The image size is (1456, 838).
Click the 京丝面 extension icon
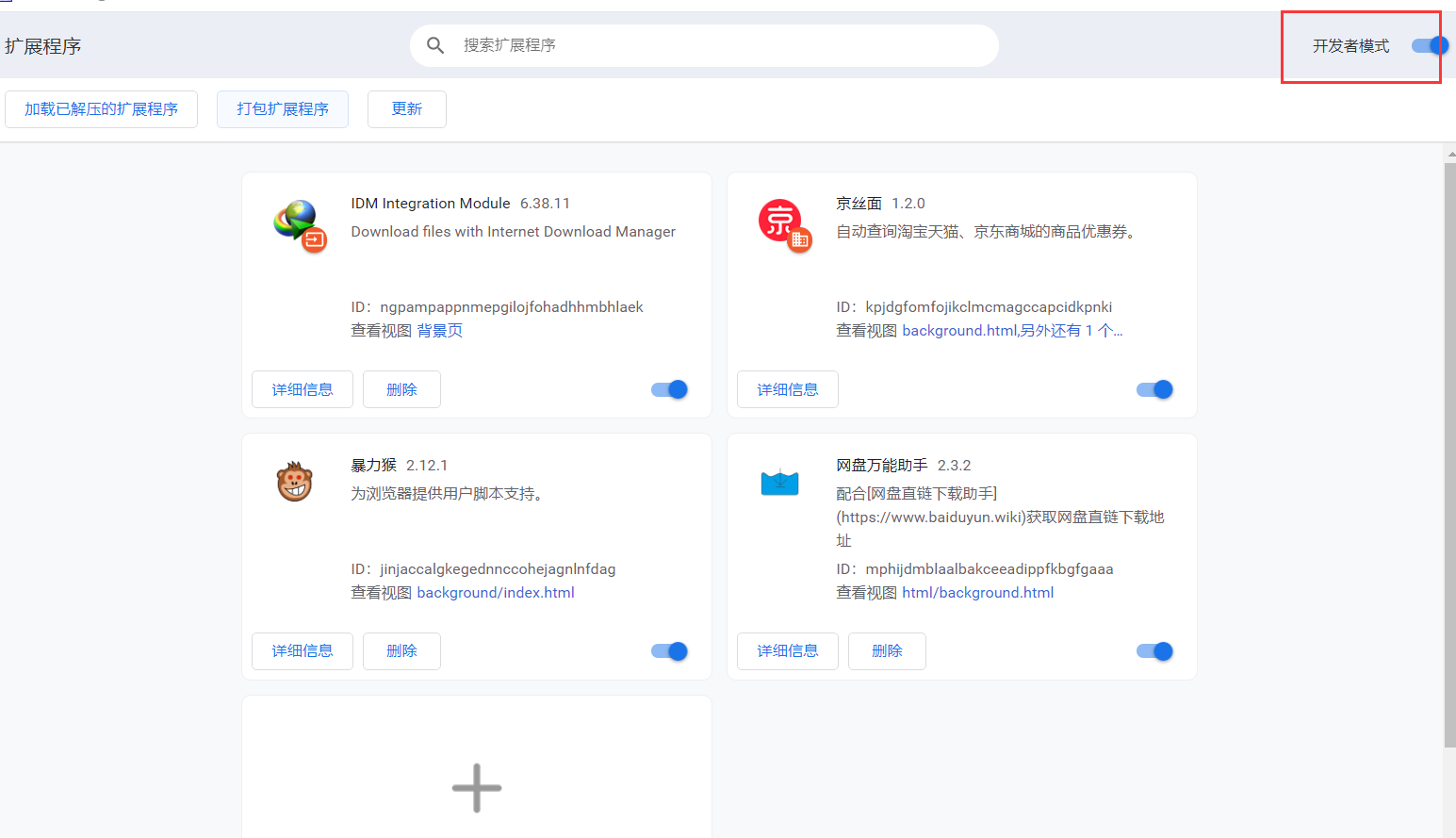784,225
